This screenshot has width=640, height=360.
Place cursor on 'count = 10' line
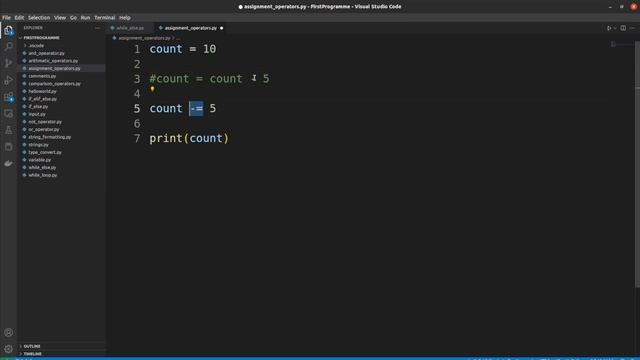tap(183, 49)
